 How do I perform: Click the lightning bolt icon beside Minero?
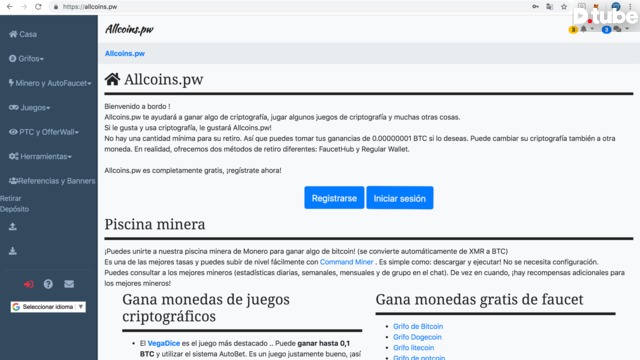11,83
